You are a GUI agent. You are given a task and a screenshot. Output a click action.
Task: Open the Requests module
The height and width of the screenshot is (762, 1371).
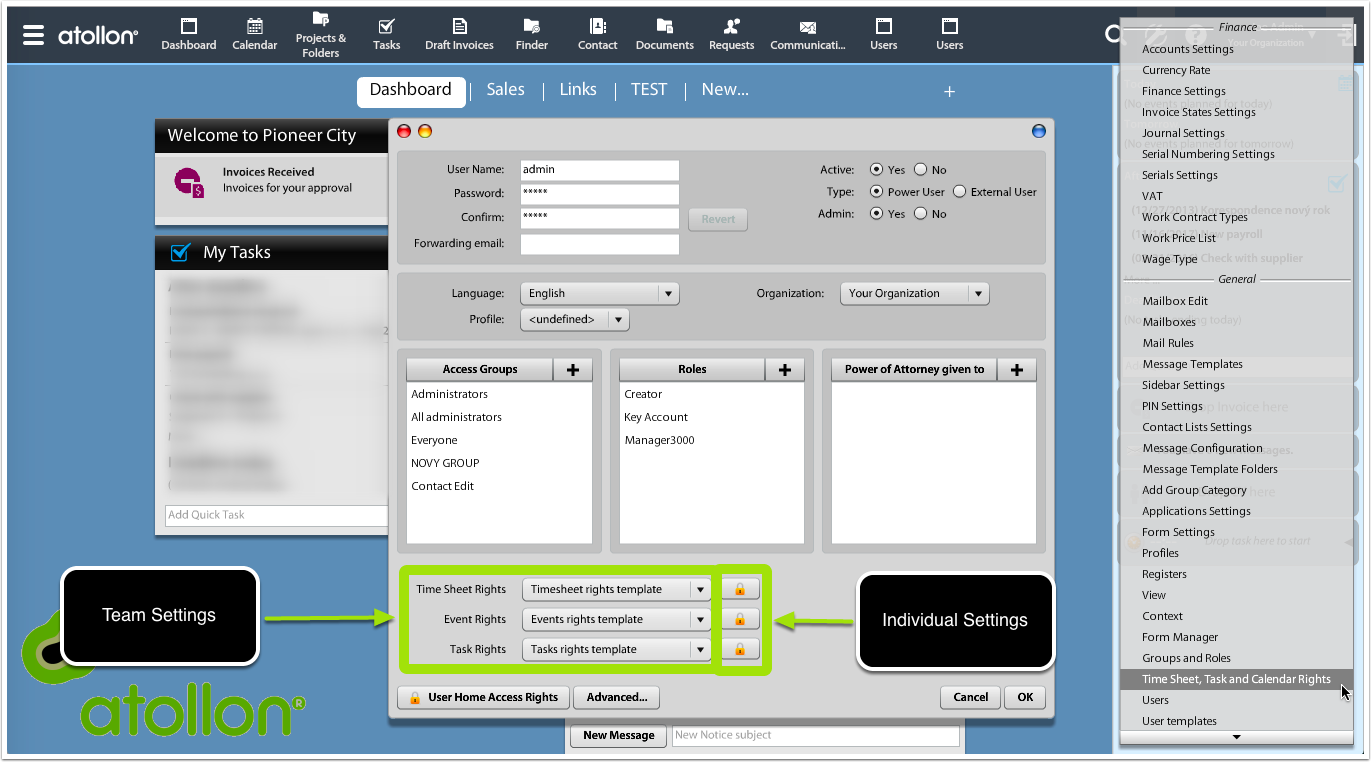pos(732,34)
